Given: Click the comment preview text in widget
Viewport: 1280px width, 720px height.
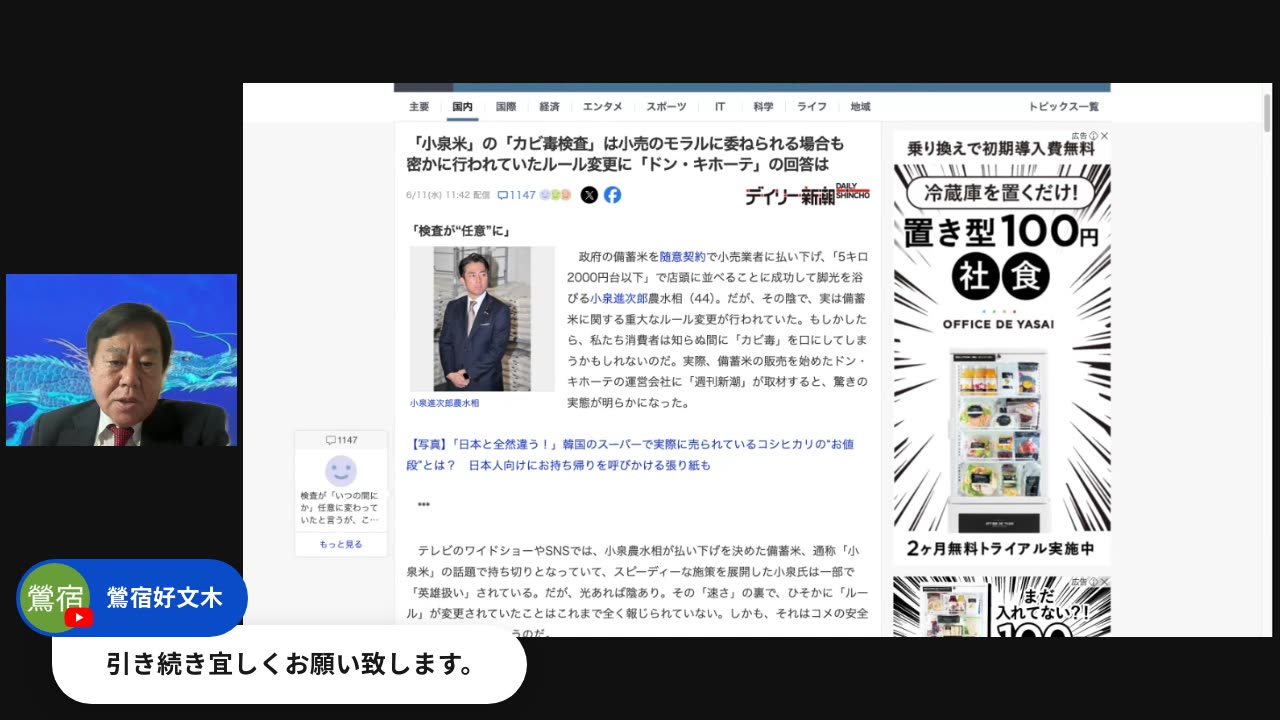Looking at the screenshot, I should point(341,508).
